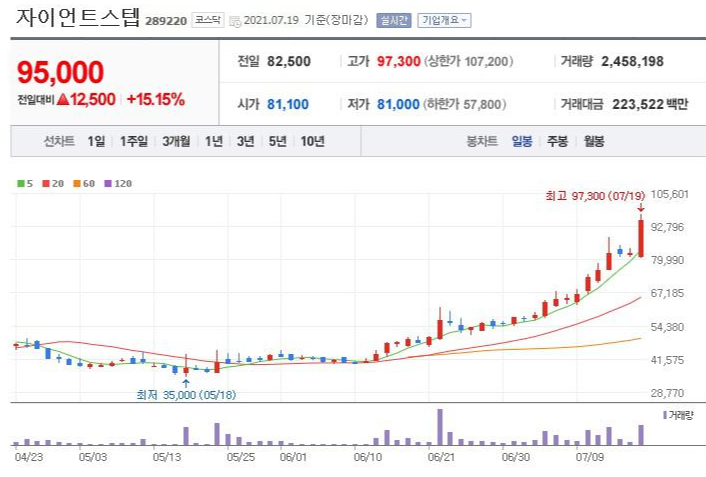Click the 07/09 date axis label
The height and width of the screenshot is (477, 706).
(590, 457)
